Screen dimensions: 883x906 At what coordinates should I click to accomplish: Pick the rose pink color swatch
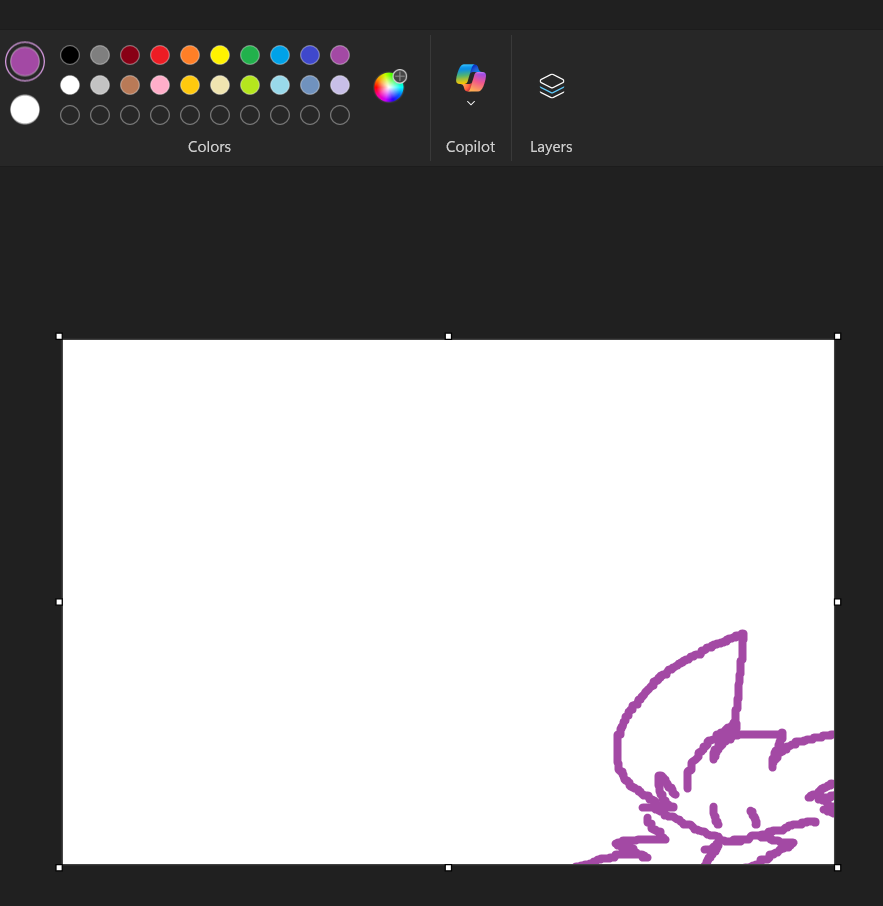[x=160, y=85]
